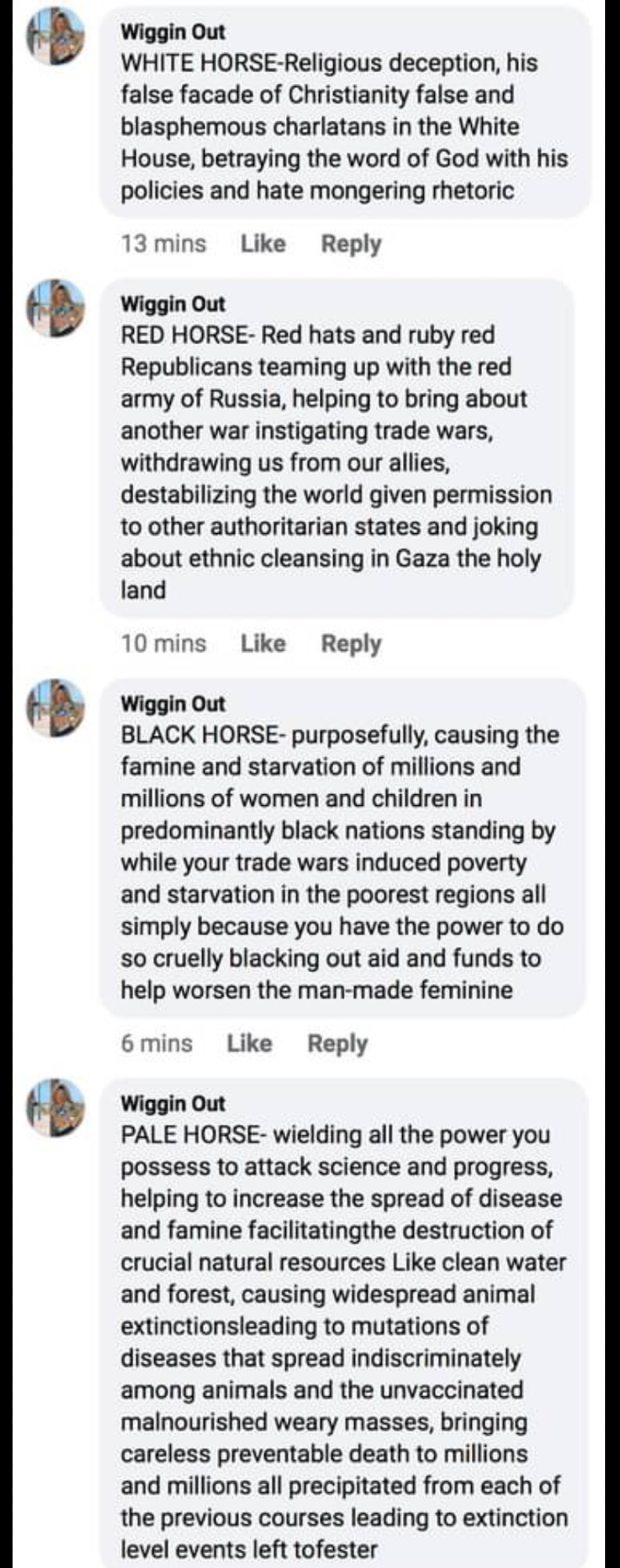Open avatar on WHITE HORSE comment

(x=55, y=36)
